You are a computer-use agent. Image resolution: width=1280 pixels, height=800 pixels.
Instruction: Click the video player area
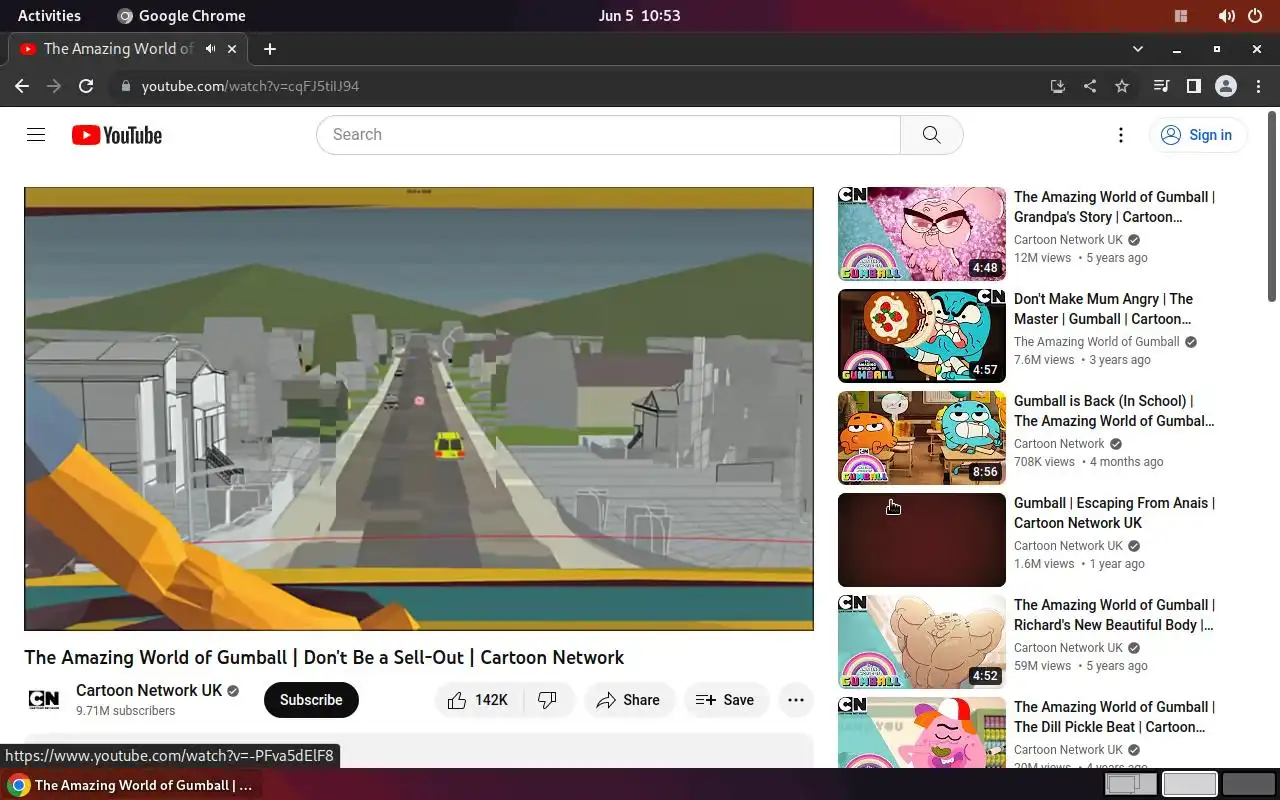[419, 409]
